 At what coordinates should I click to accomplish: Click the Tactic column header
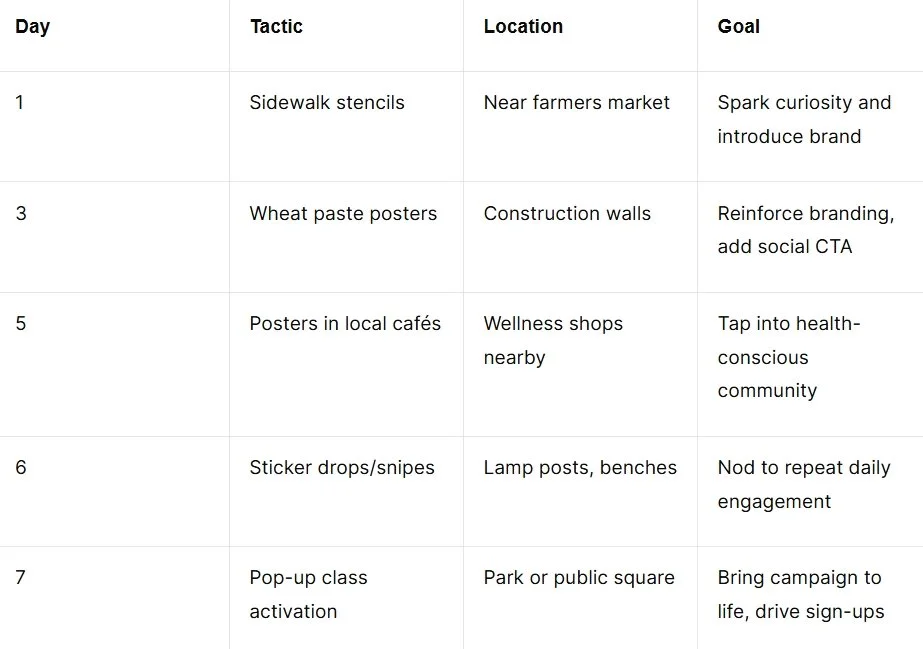point(276,27)
